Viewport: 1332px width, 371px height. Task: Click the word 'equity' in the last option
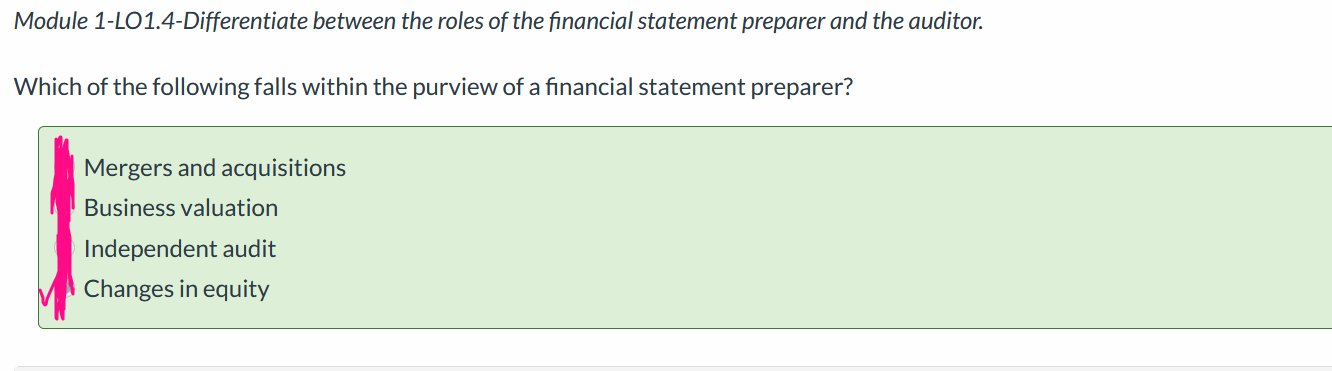pyautogui.click(x=236, y=290)
